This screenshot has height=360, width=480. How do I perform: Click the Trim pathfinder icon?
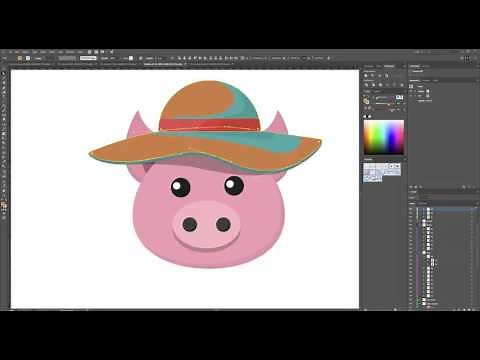coord(373,85)
